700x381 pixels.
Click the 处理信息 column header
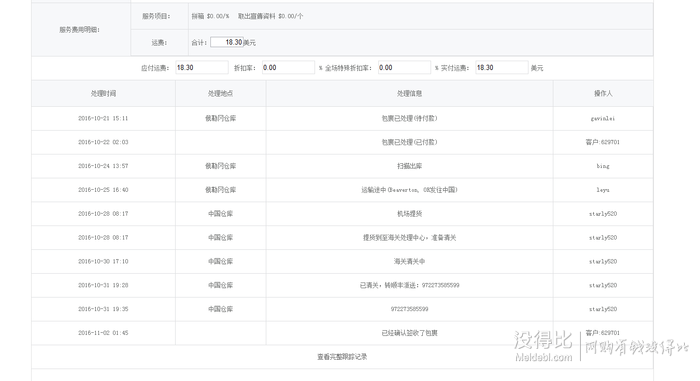[409, 93]
